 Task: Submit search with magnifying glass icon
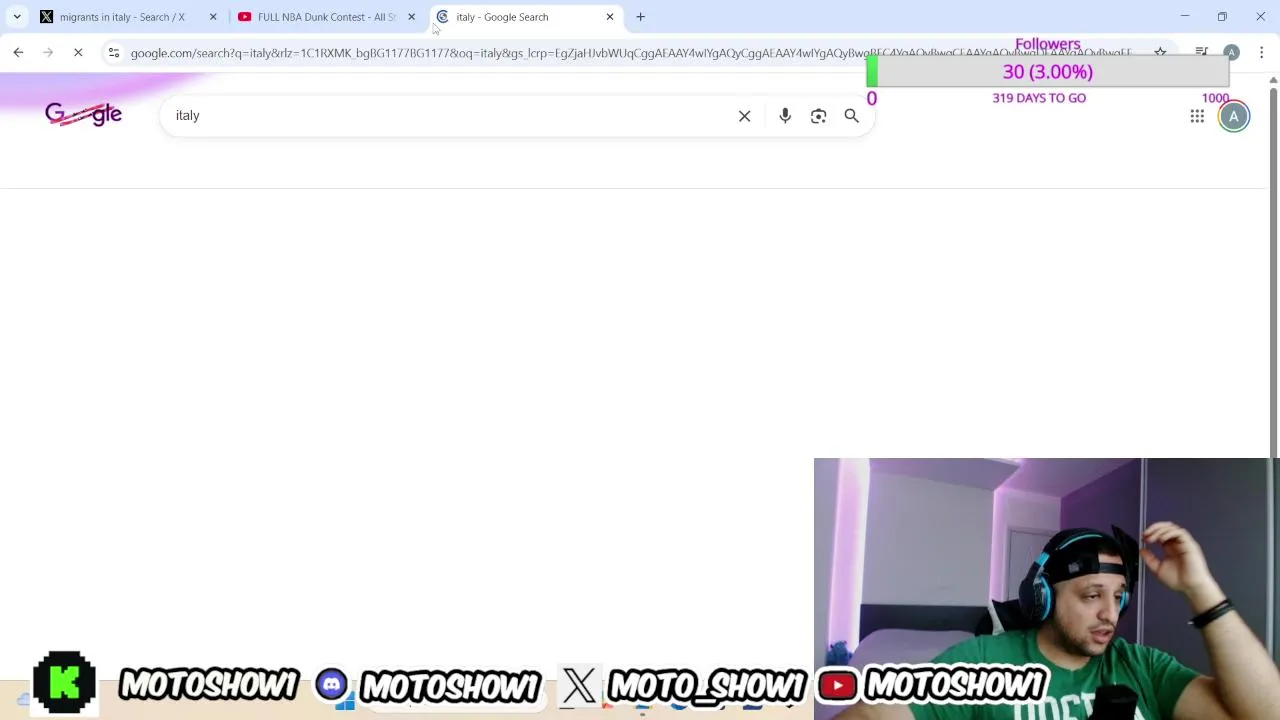coord(852,116)
